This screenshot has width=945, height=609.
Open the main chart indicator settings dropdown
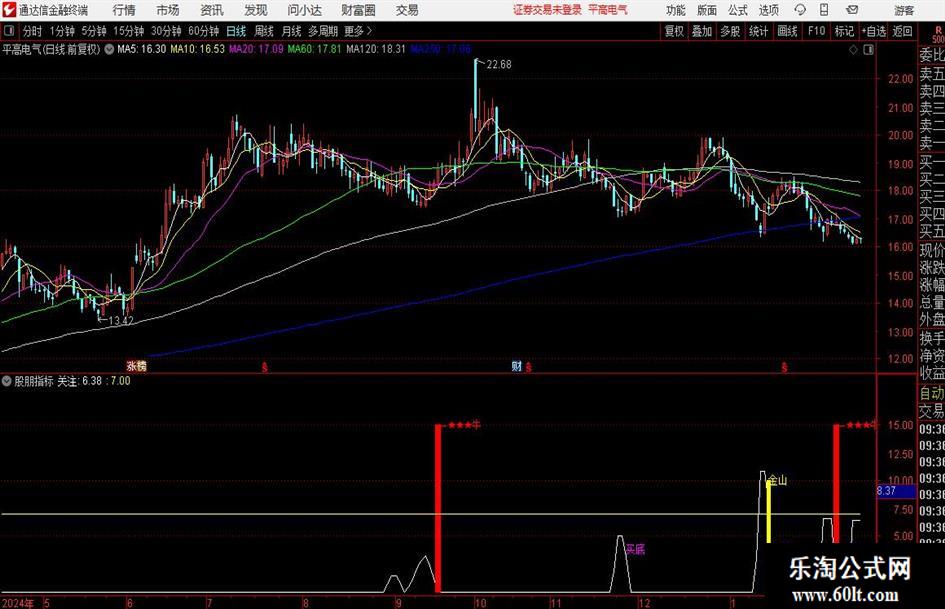(x=109, y=49)
